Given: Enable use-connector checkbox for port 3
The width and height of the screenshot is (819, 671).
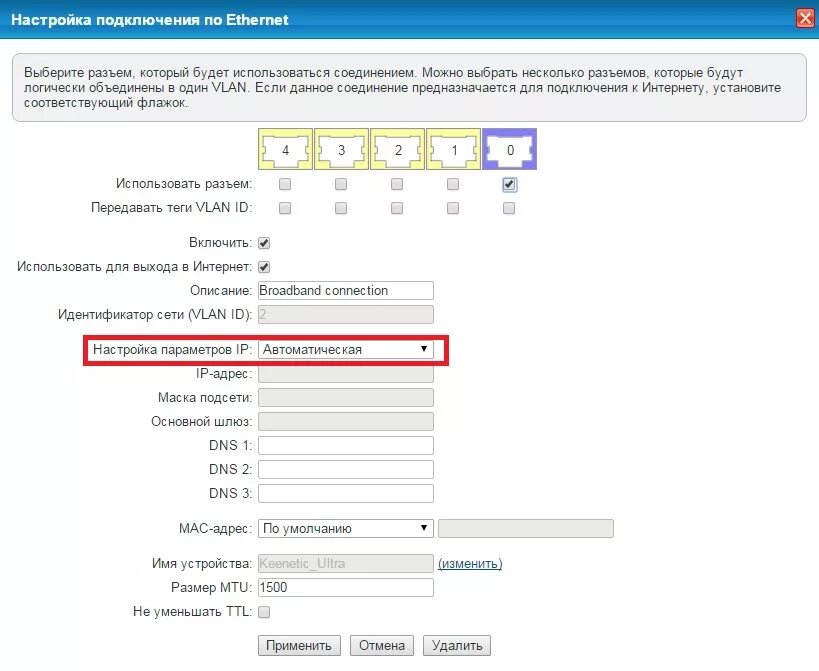Looking at the screenshot, I should [341, 184].
